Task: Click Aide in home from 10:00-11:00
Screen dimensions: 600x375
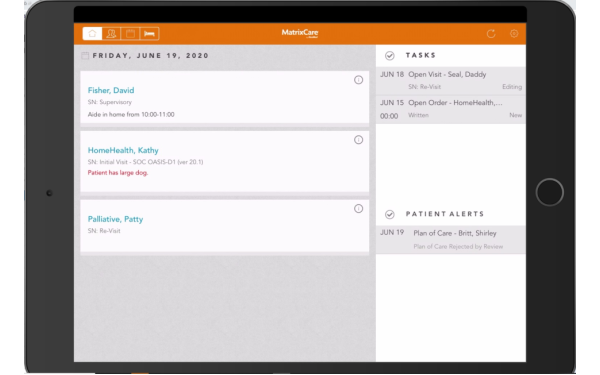Action: coord(131,114)
